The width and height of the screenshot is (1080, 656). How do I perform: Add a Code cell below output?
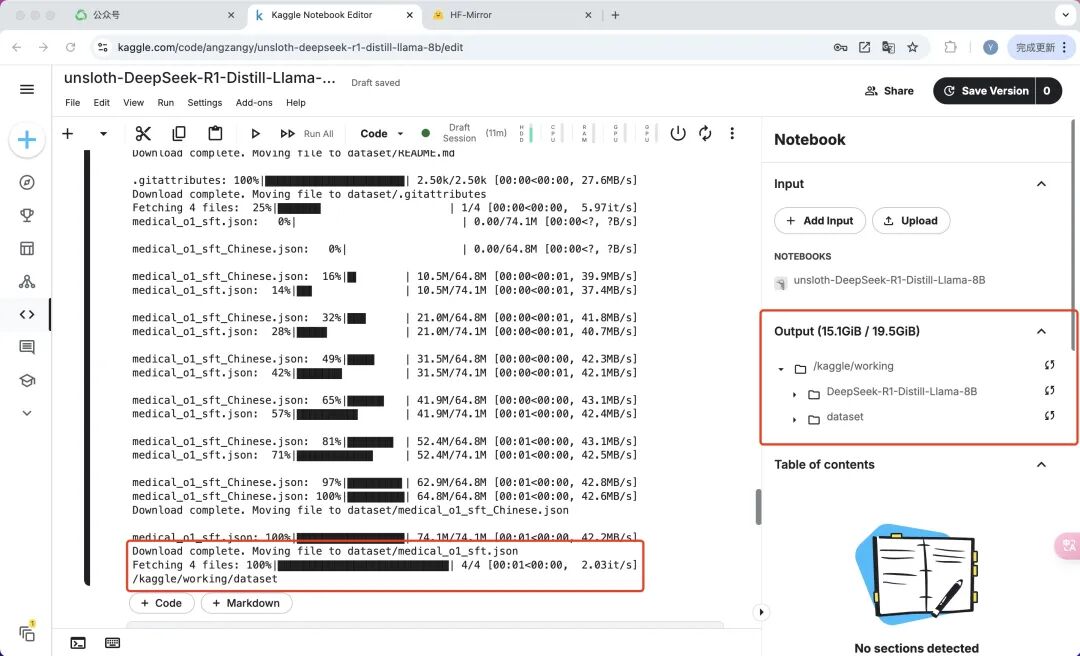click(x=161, y=603)
